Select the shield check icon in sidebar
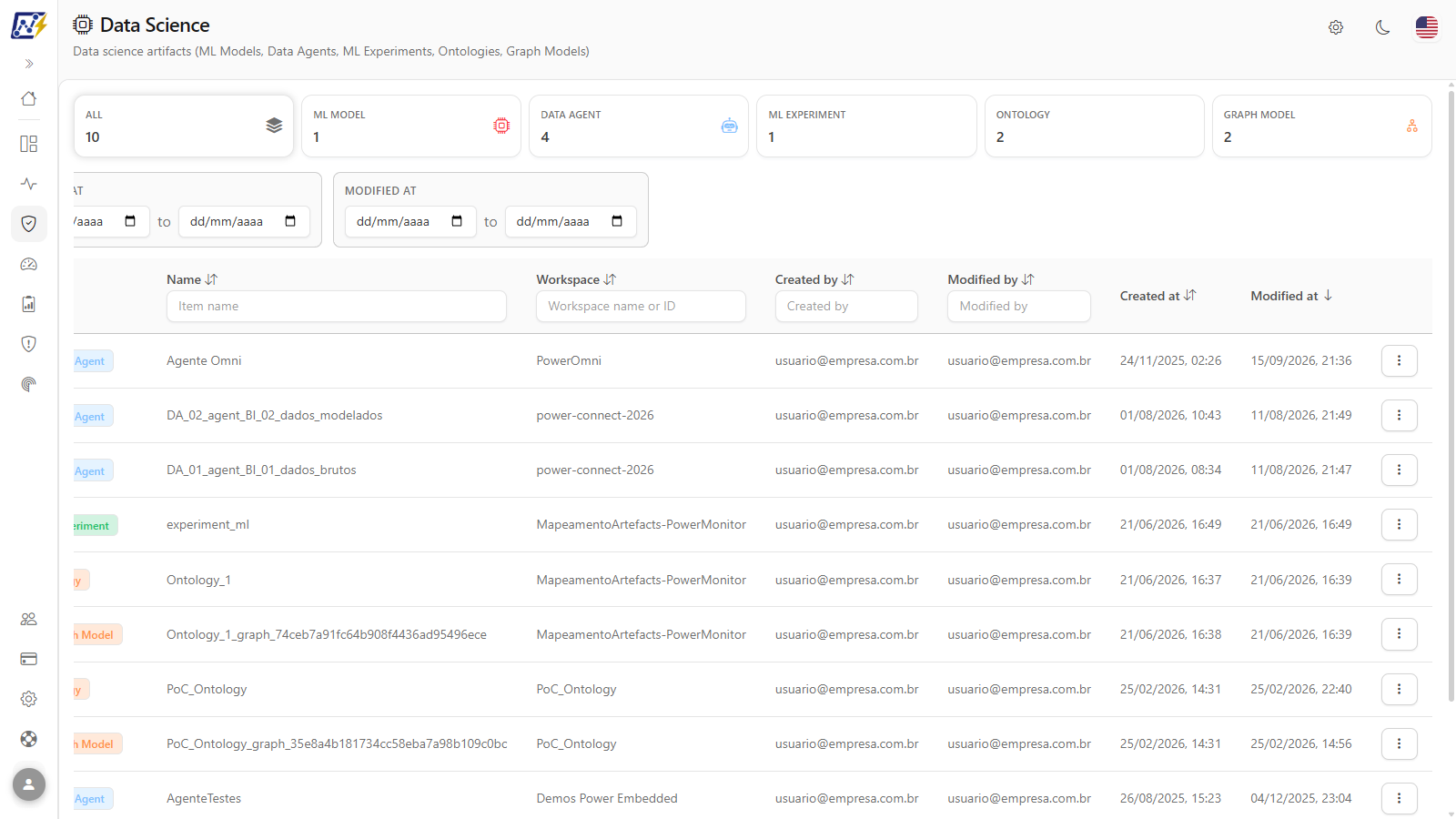The width and height of the screenshot is (1456, 819). pyautogui.click(x=29, y=224)
